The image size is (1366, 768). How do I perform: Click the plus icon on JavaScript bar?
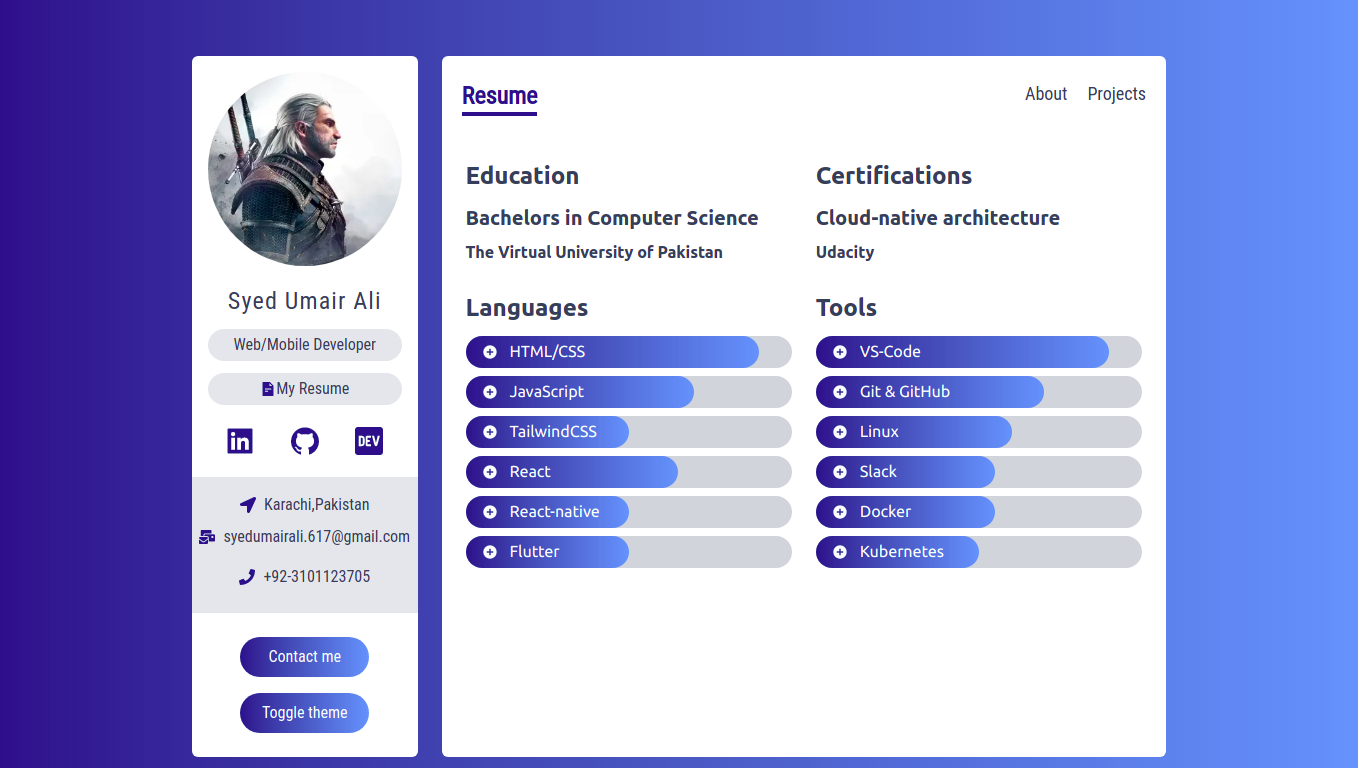pyautogui.click(x=490, y=392)
